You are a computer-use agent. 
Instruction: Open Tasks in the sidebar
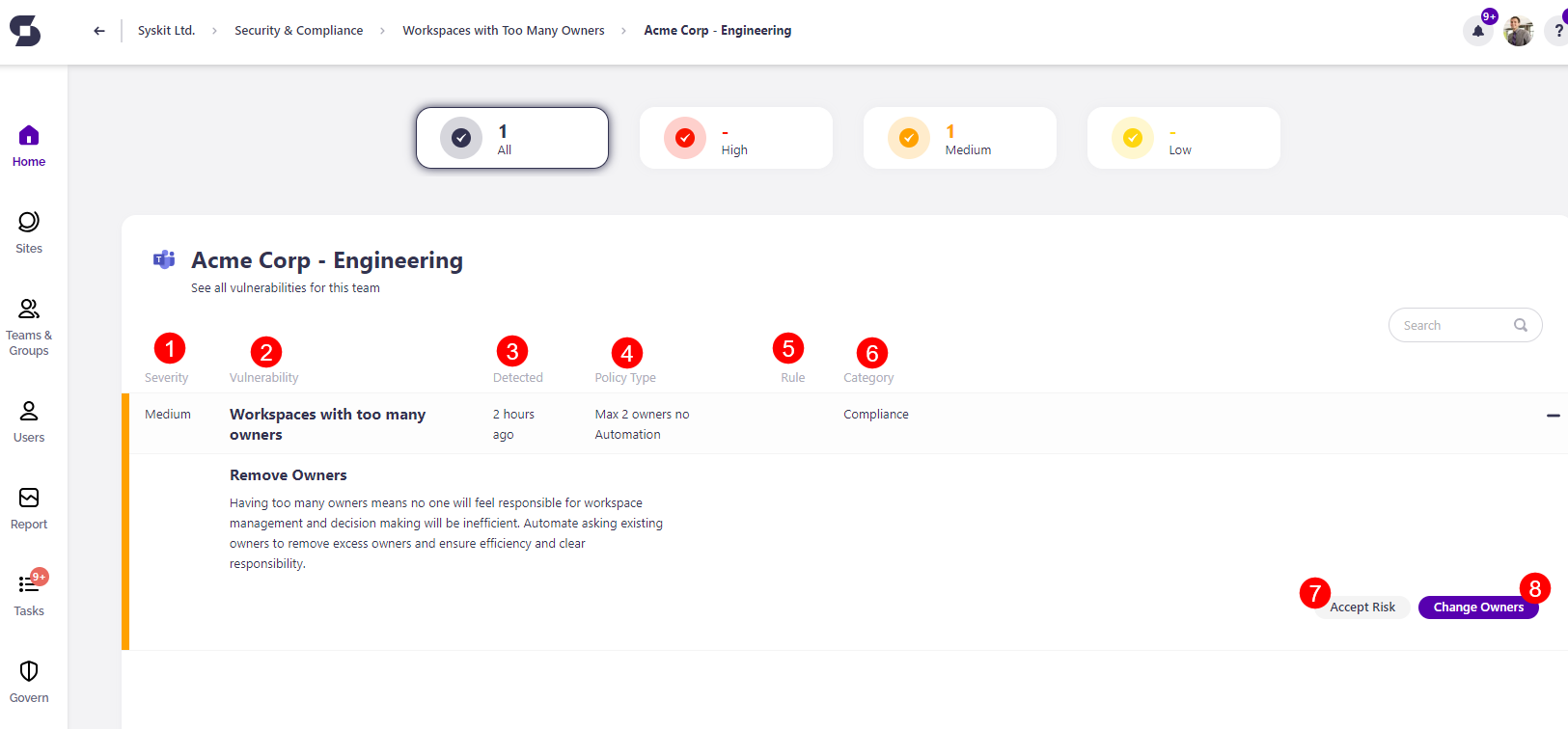tap(29, 595)
